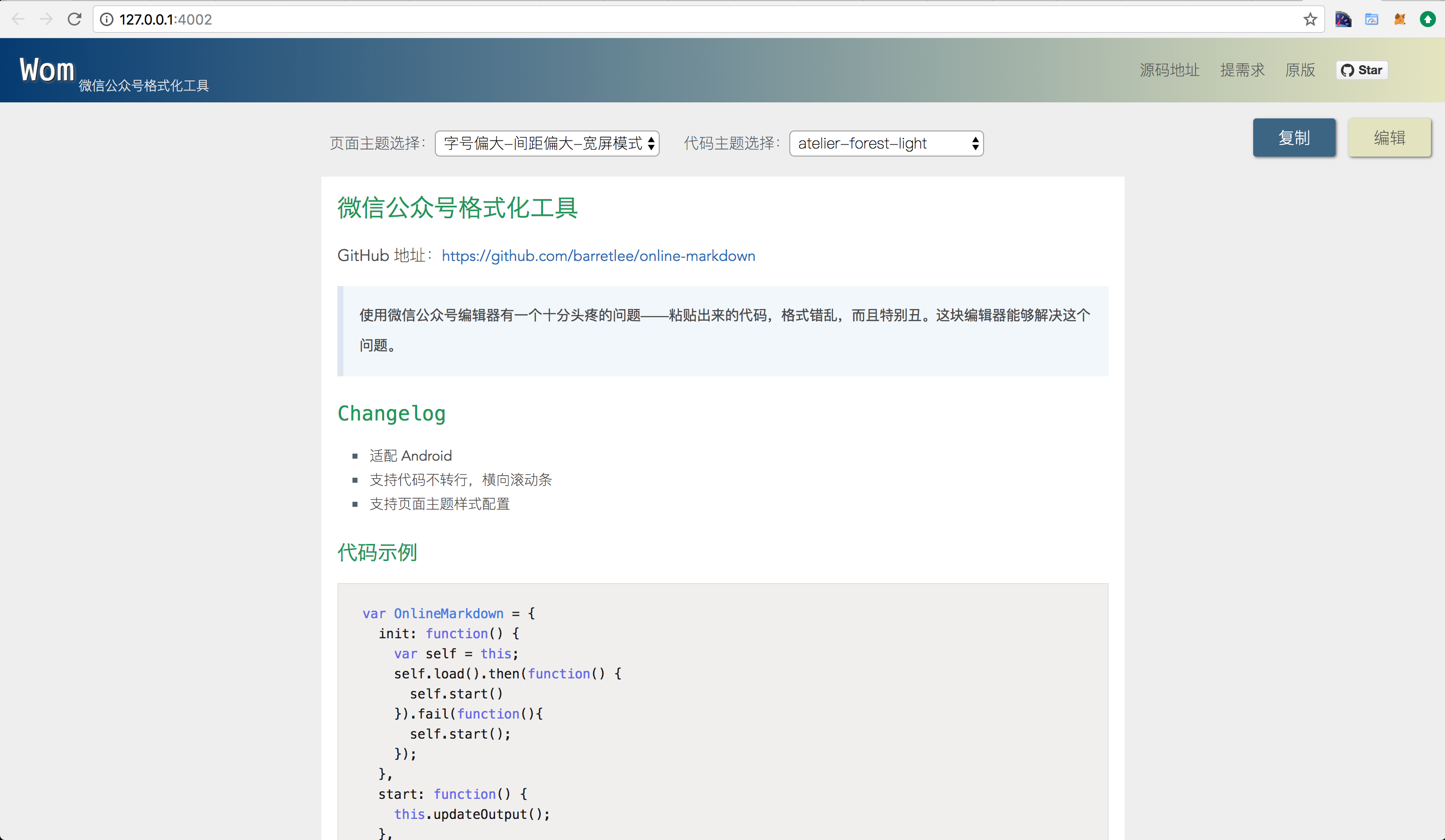This screenshot has width=1445, height=840.
Task: Open 源码地址 nav link
Action: tap(1169, 70)
